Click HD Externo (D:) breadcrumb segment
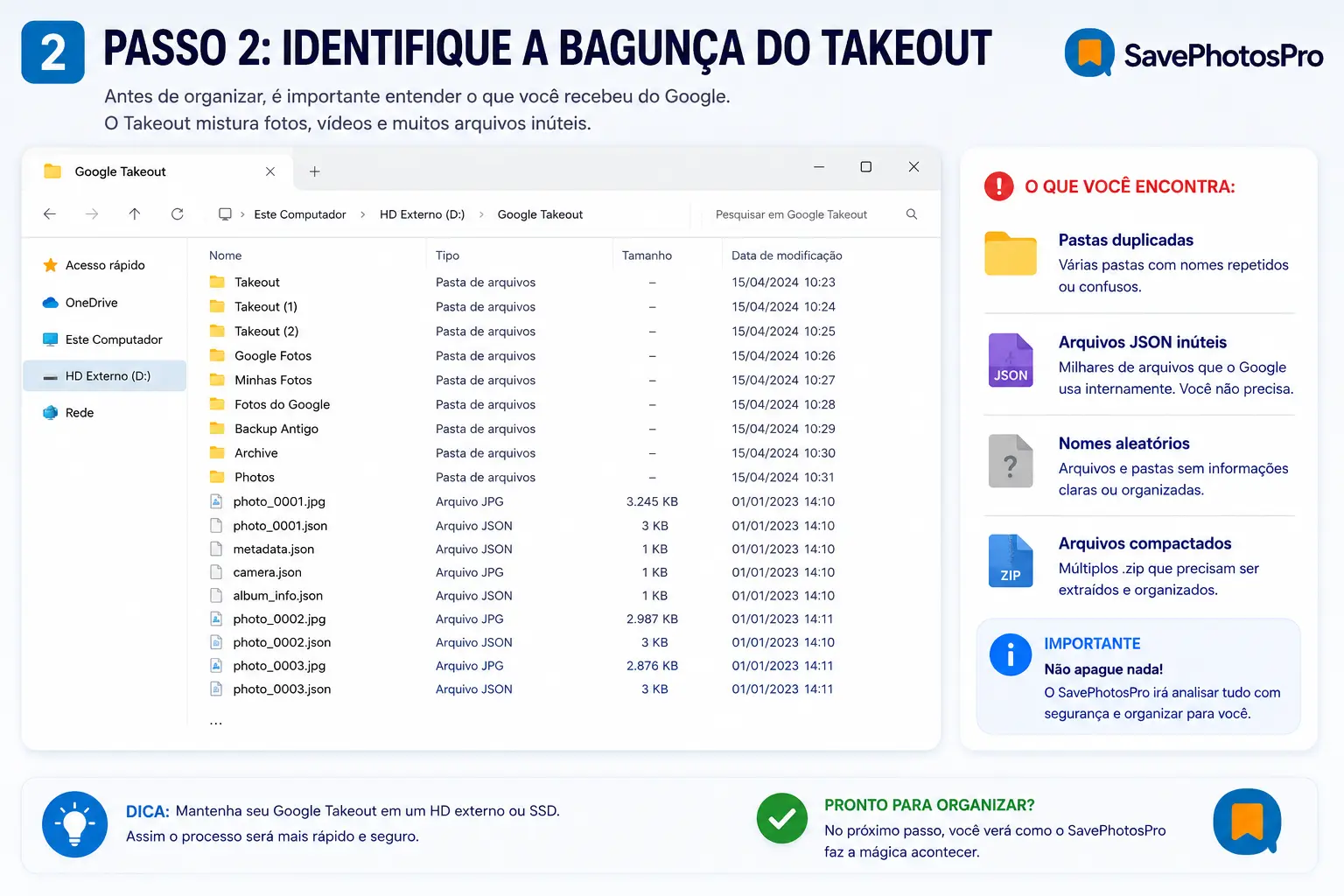This screenshot has width=1344, height=896. click(422, 214)
